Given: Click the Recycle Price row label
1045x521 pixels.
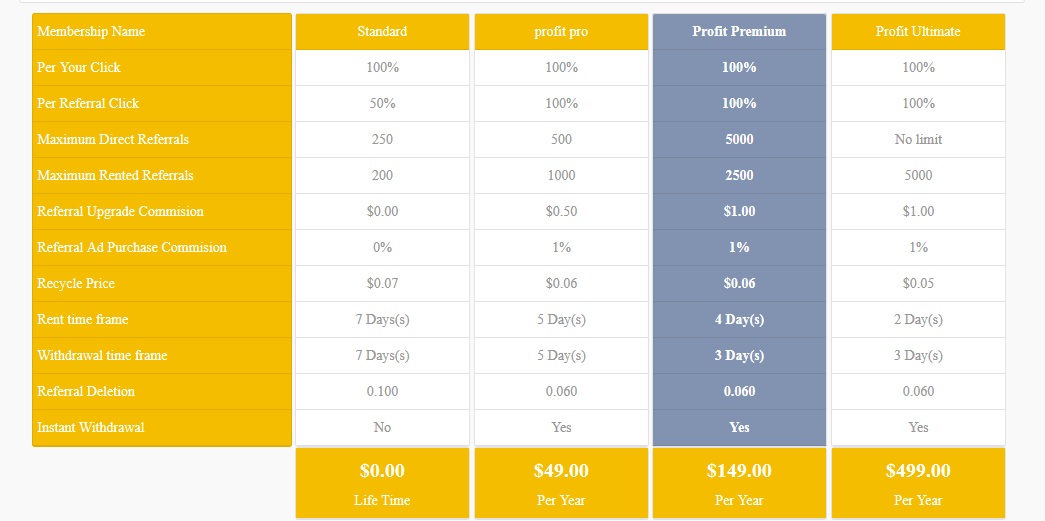Looking at the screenshot, I should coord(162,283).
